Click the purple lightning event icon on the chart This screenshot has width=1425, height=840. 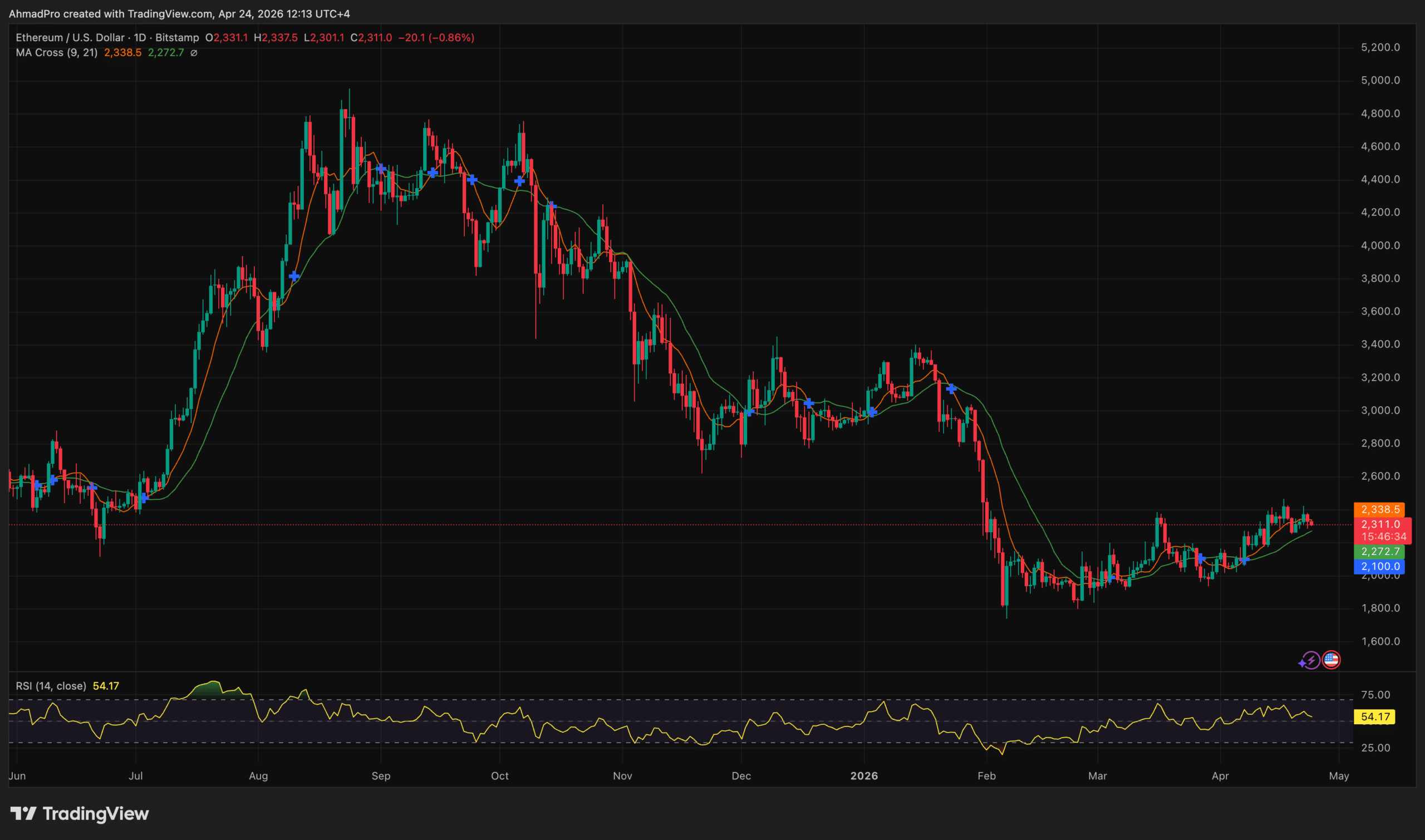[1312, 660]
